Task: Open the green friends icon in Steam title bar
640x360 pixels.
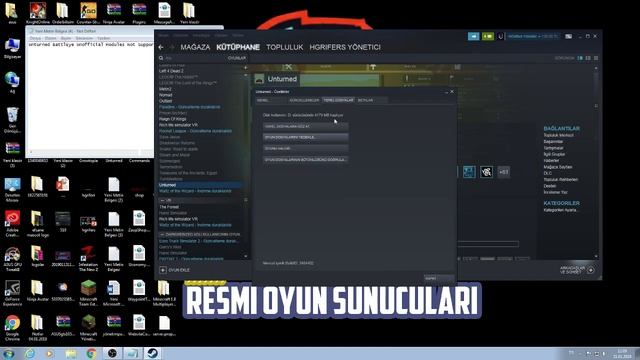Action: [x=488, y=36]
